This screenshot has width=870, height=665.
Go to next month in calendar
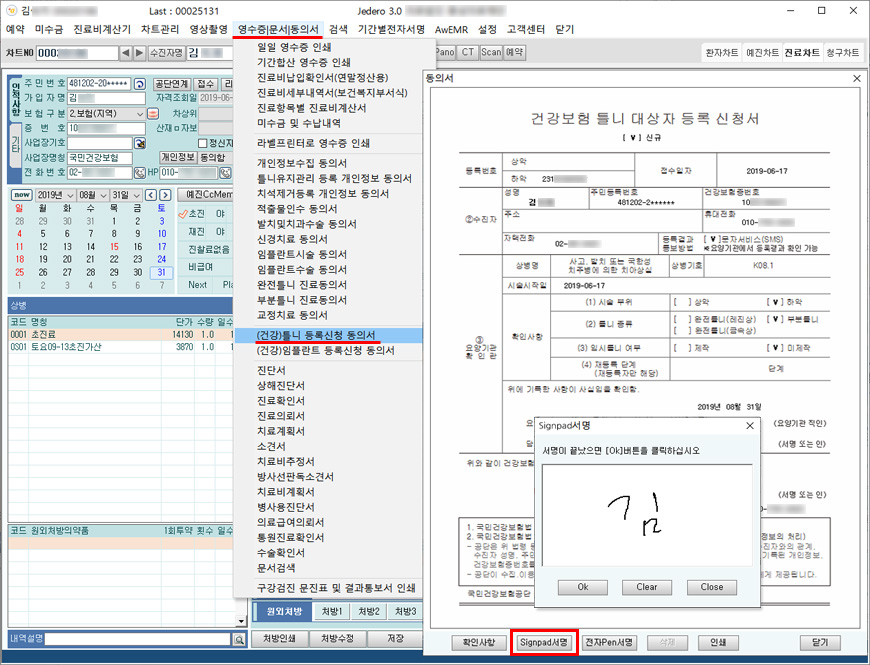coord(165,194)
